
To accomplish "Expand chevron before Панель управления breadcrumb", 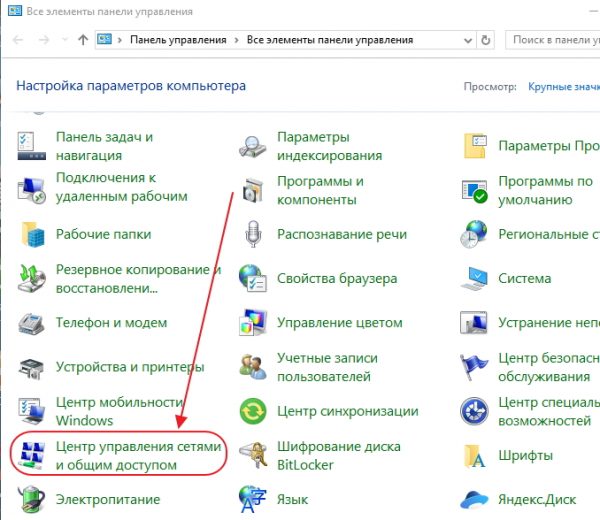I will pos(120,40).
